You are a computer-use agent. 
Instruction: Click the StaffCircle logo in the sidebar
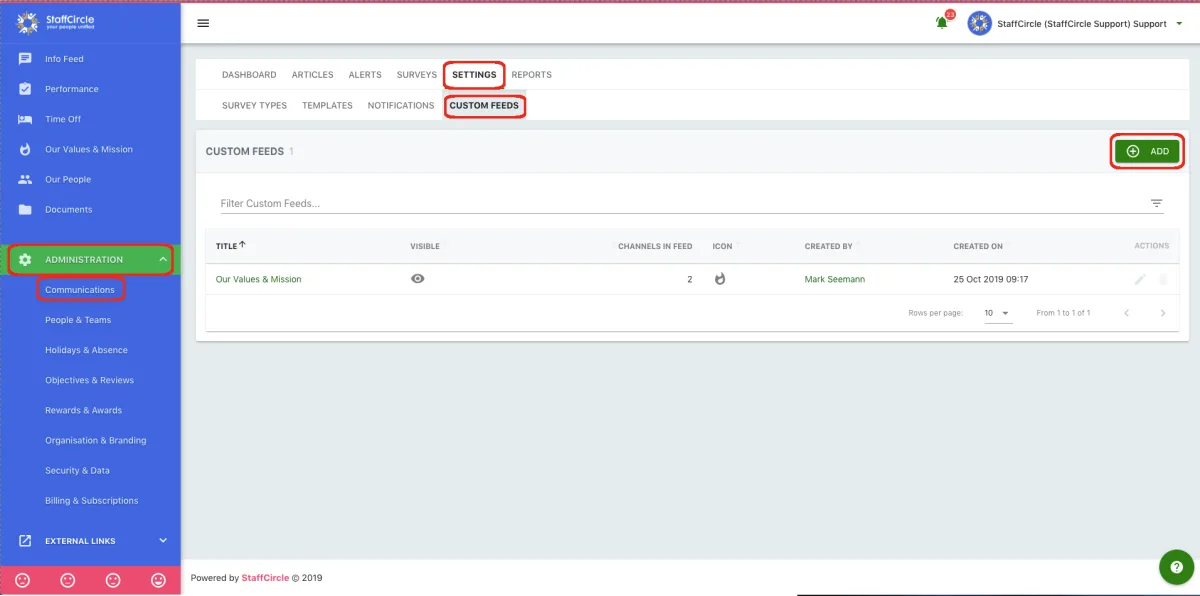tap(56, 23)
